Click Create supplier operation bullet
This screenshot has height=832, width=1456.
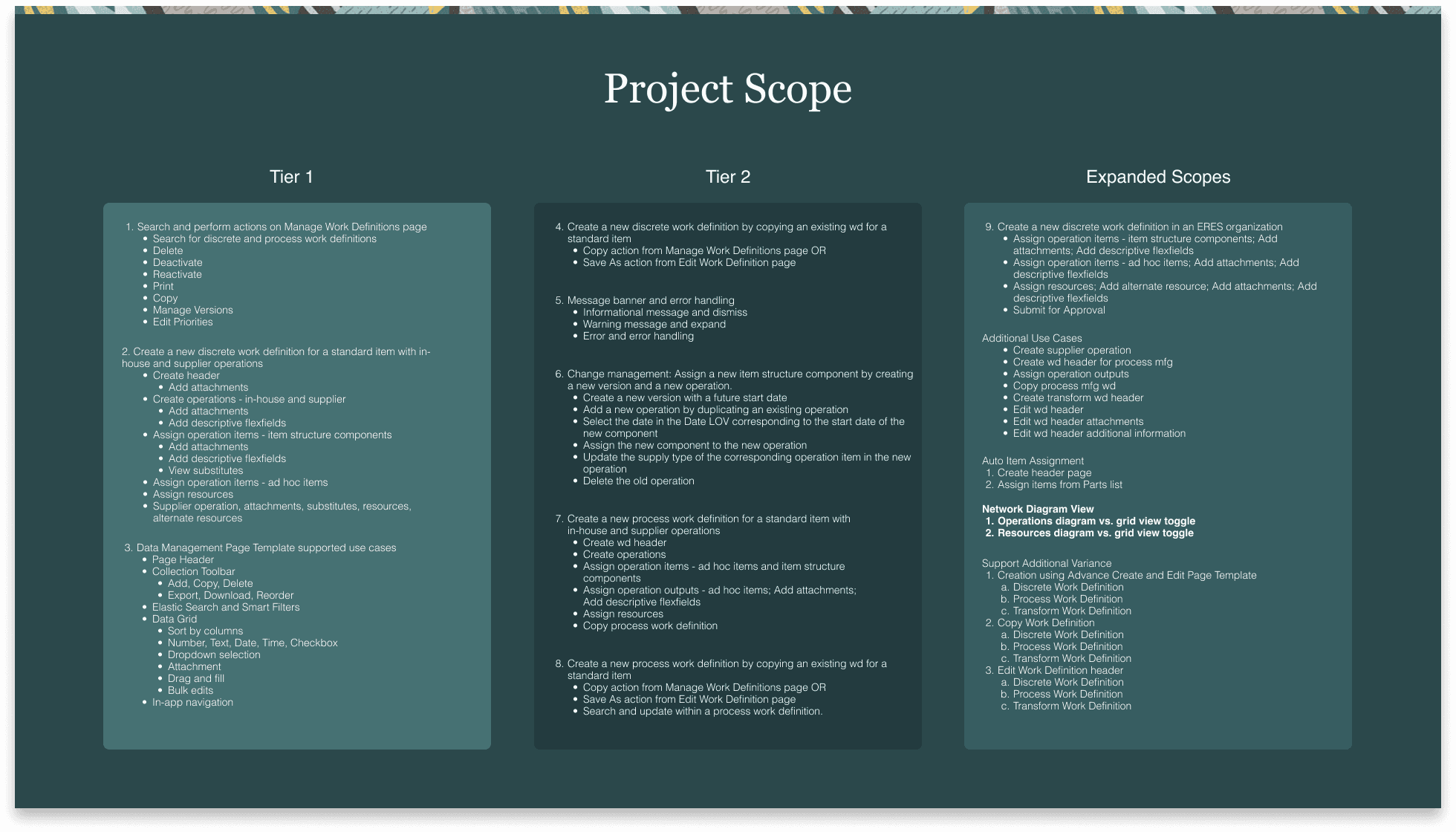tap(1071, 350)
